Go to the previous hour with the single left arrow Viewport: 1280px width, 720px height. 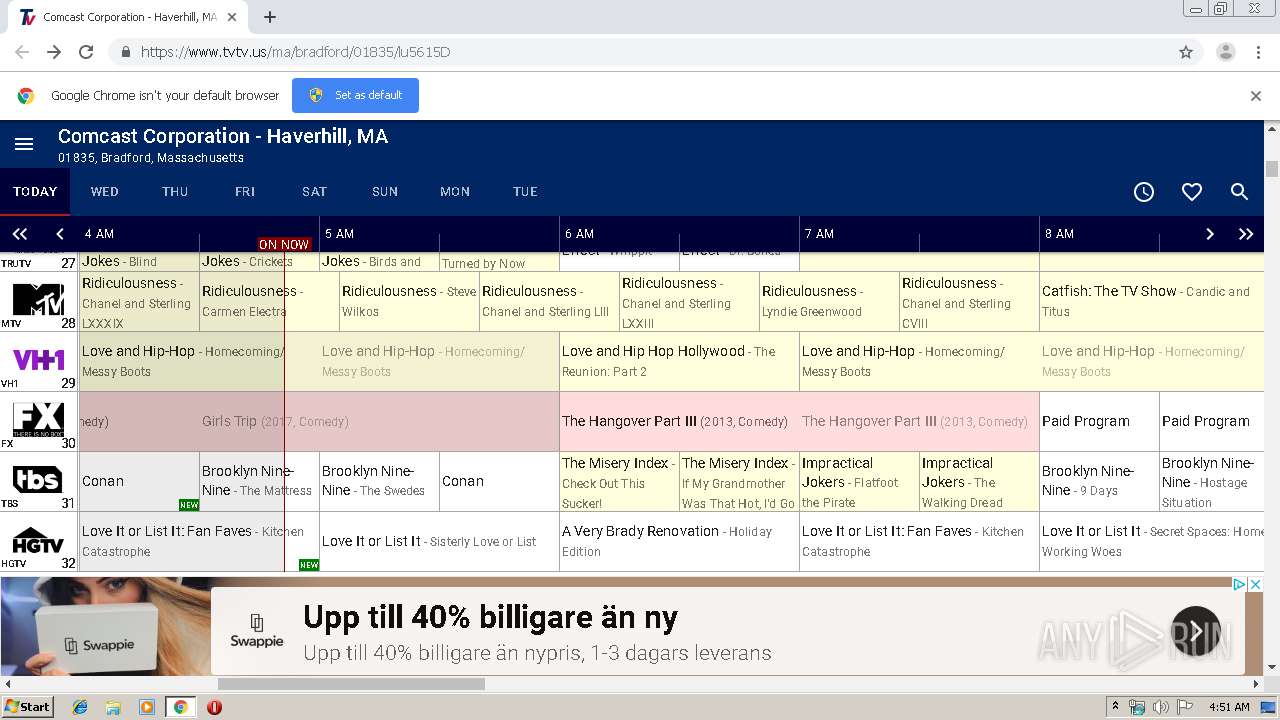[x=60, y=234]
